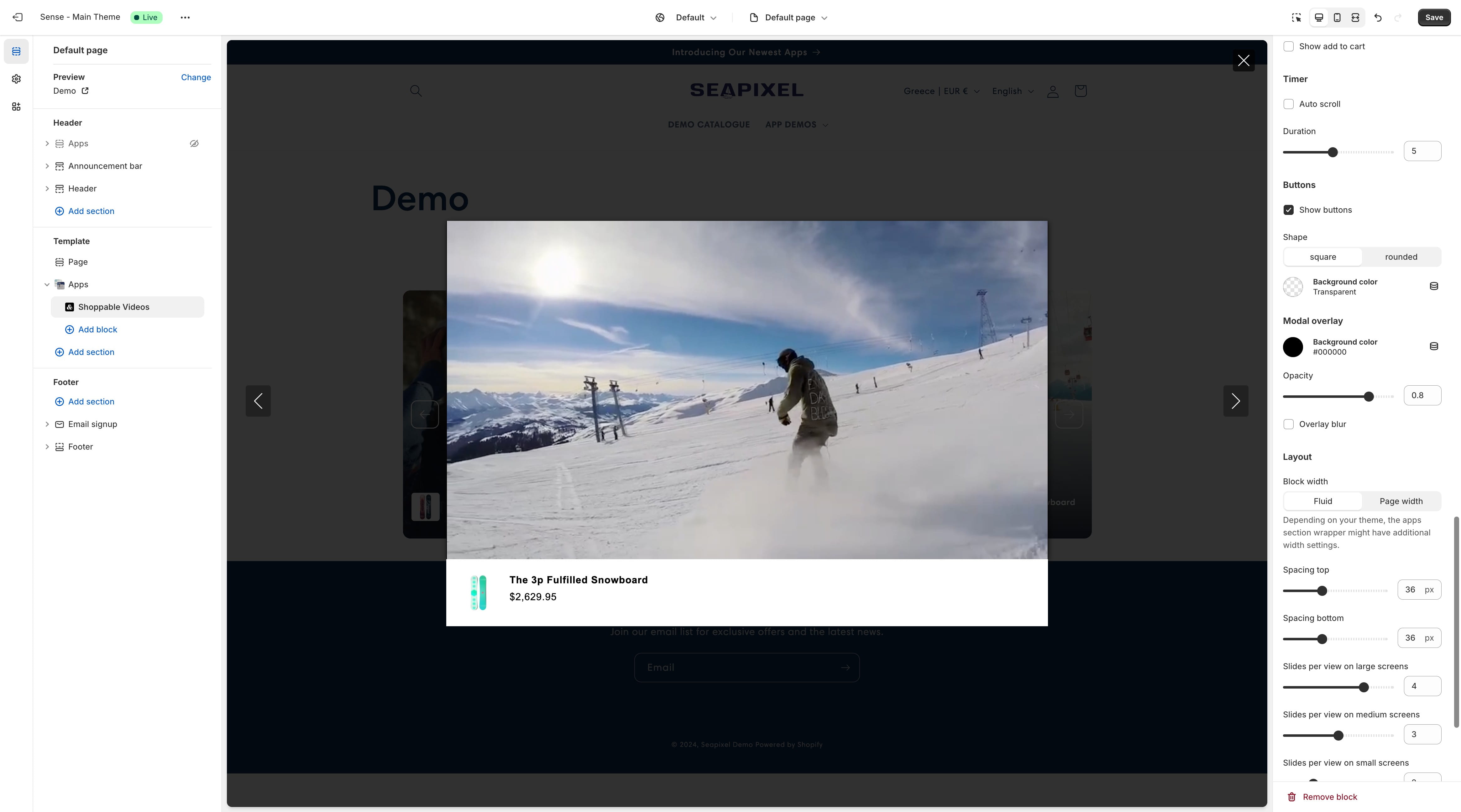Open APP DEMOS menu dropdown
The height and width of the screenshot is (812, 1461).
point(796,125)
